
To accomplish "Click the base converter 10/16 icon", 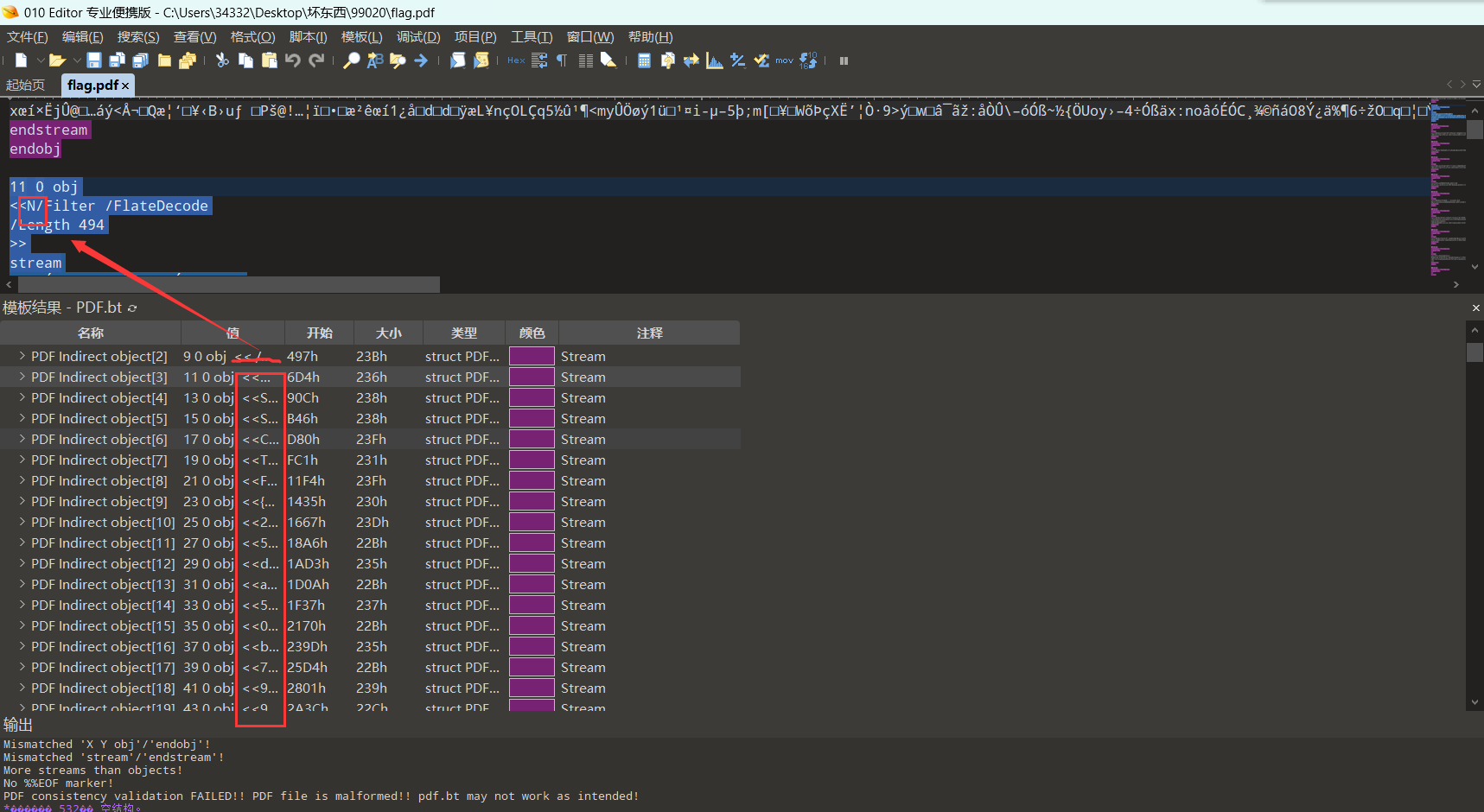I will tap(808, 60).
